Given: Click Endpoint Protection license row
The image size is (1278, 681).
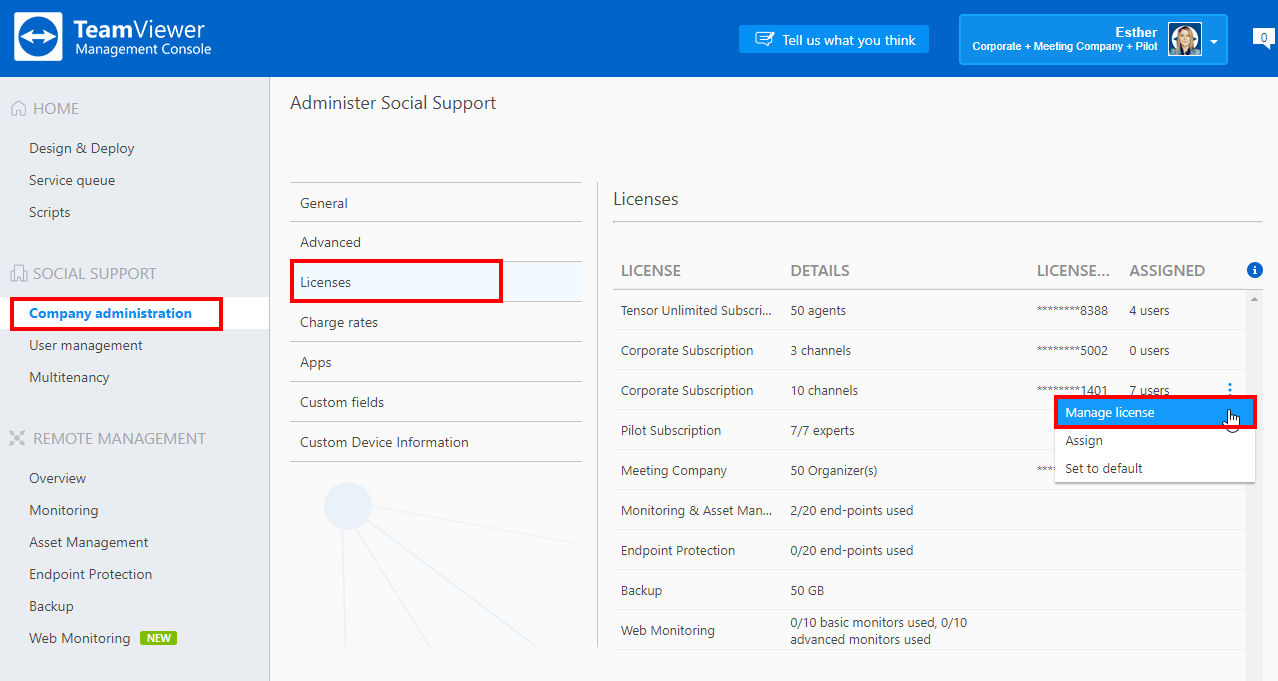Looking at the screenshot, I should pos(930,550).
